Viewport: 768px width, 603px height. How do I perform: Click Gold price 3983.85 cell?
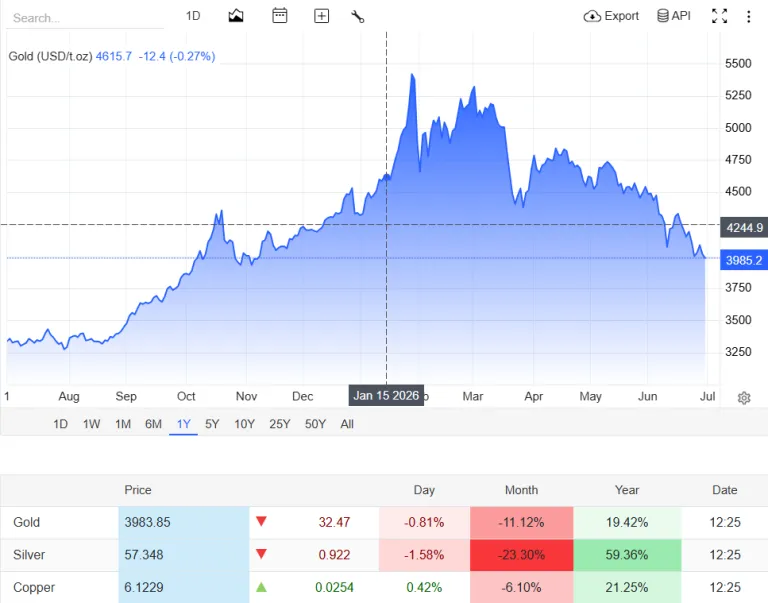(x=184, y=522)
